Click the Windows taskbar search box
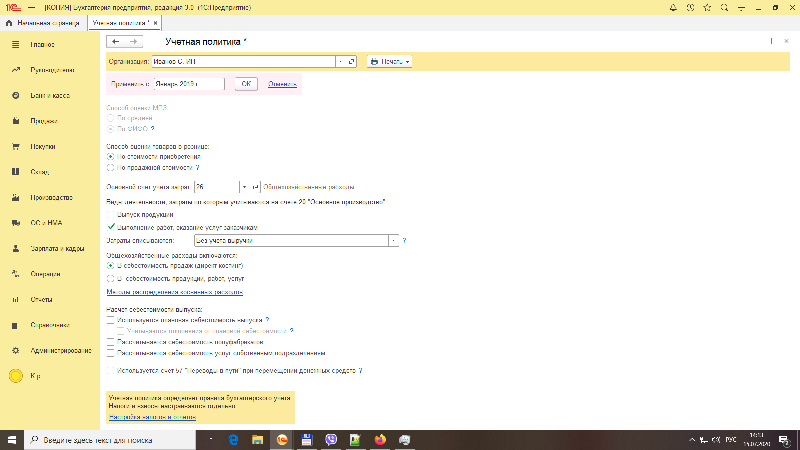This screenshot has width=800, height=450. click(110, 440)
